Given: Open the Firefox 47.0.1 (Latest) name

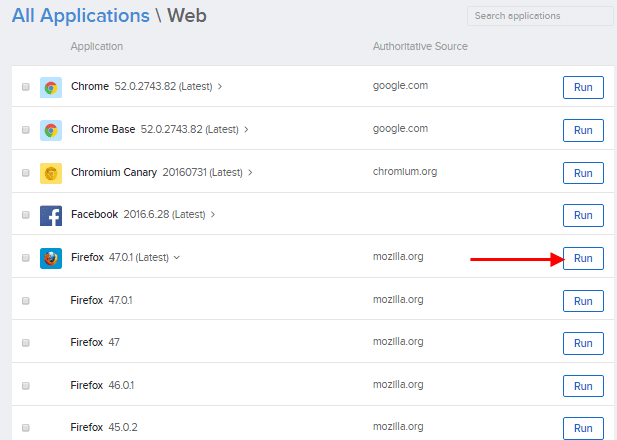Looking at the screenshot, I should pos(87,257).
